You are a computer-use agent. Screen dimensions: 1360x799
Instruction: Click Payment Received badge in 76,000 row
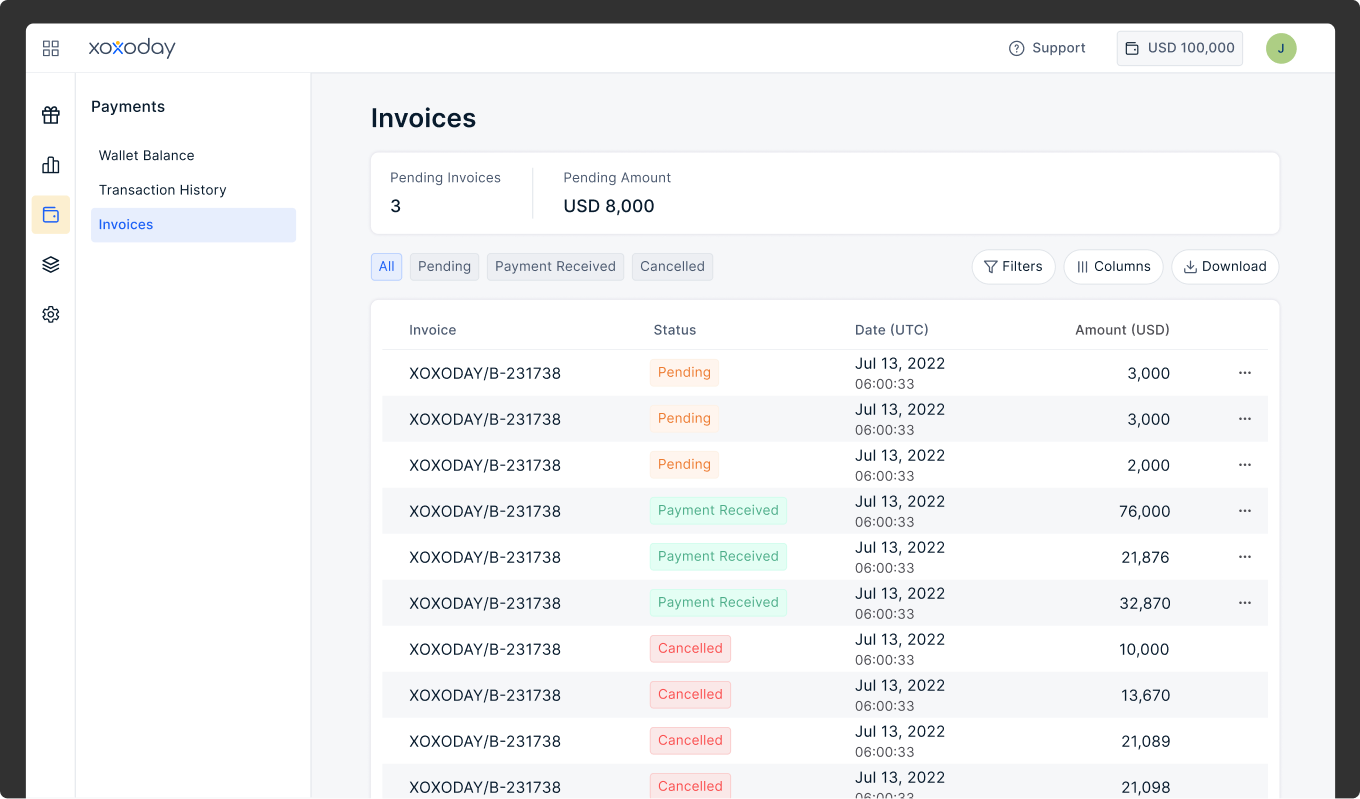pyautogui.click(x=718, y=511)
